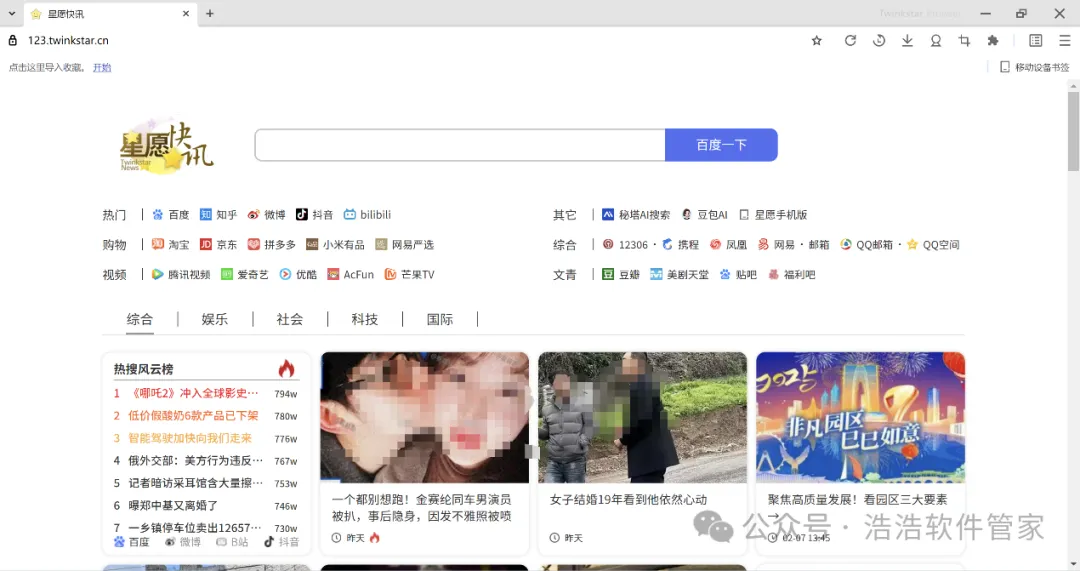Click the 123.twinkstar.cn address field

[x=68, y=41]
